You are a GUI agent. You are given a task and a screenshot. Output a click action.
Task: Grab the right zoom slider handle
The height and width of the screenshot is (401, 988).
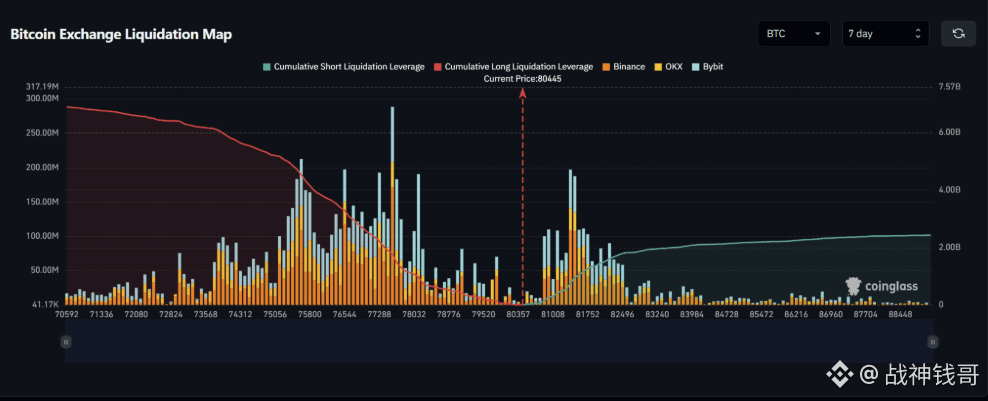(933, 341)
